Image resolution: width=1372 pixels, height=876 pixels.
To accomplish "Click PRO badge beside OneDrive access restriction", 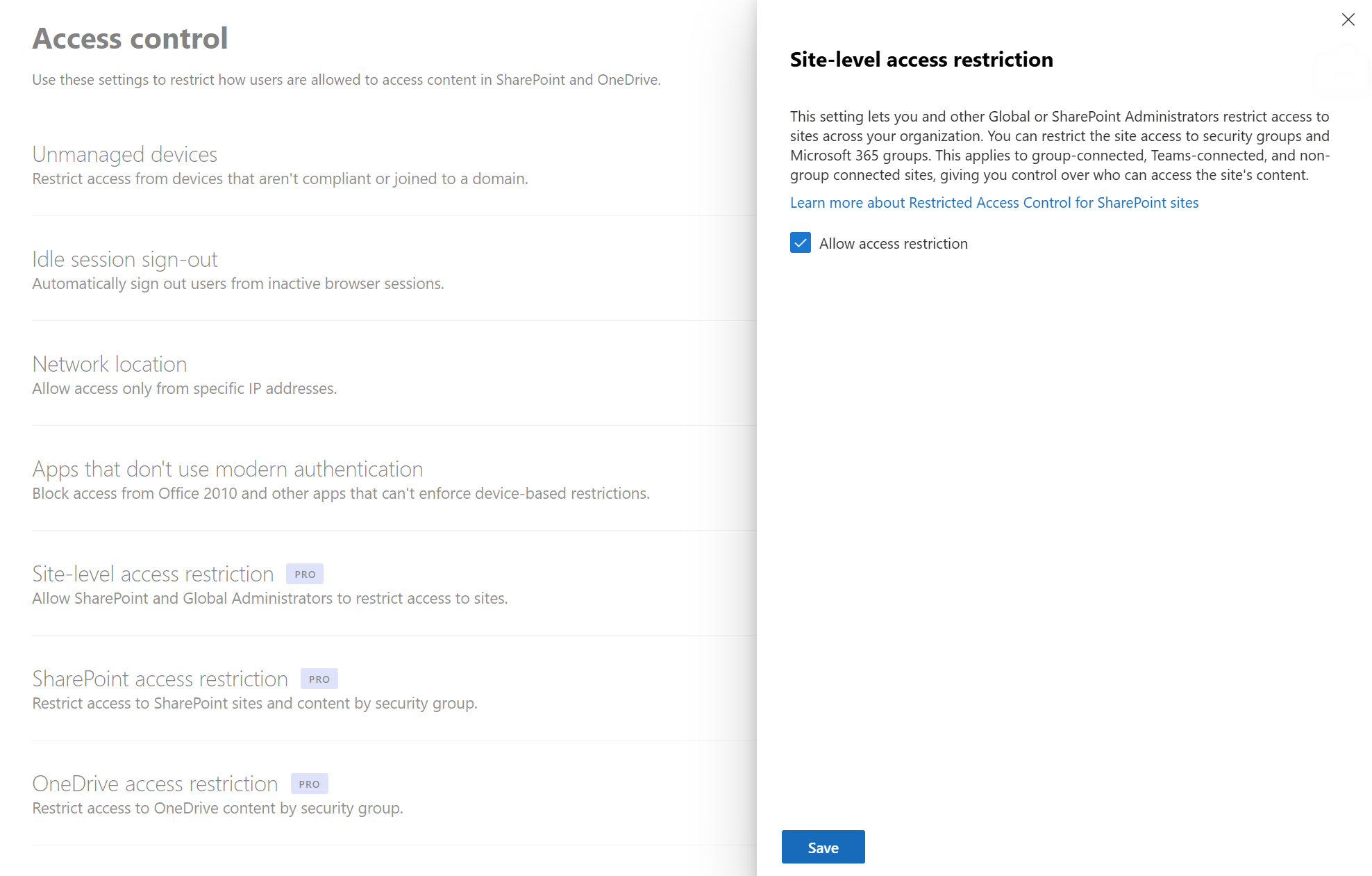I will tap(309, 784).
